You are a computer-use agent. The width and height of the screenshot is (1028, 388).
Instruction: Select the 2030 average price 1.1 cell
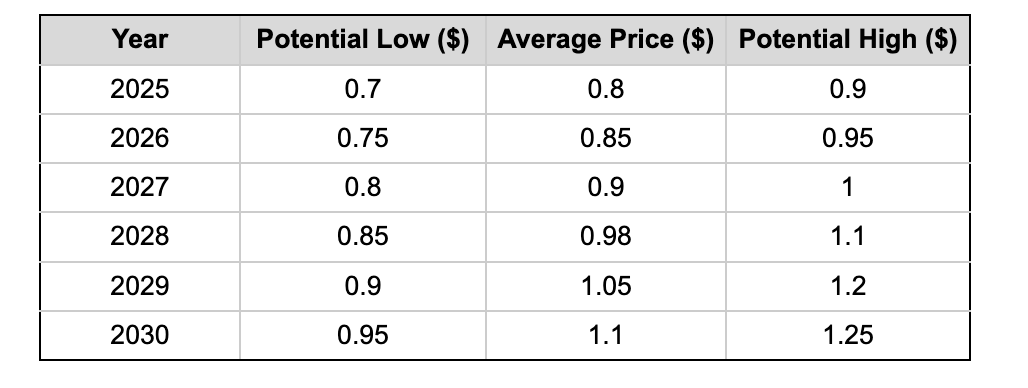606,335
